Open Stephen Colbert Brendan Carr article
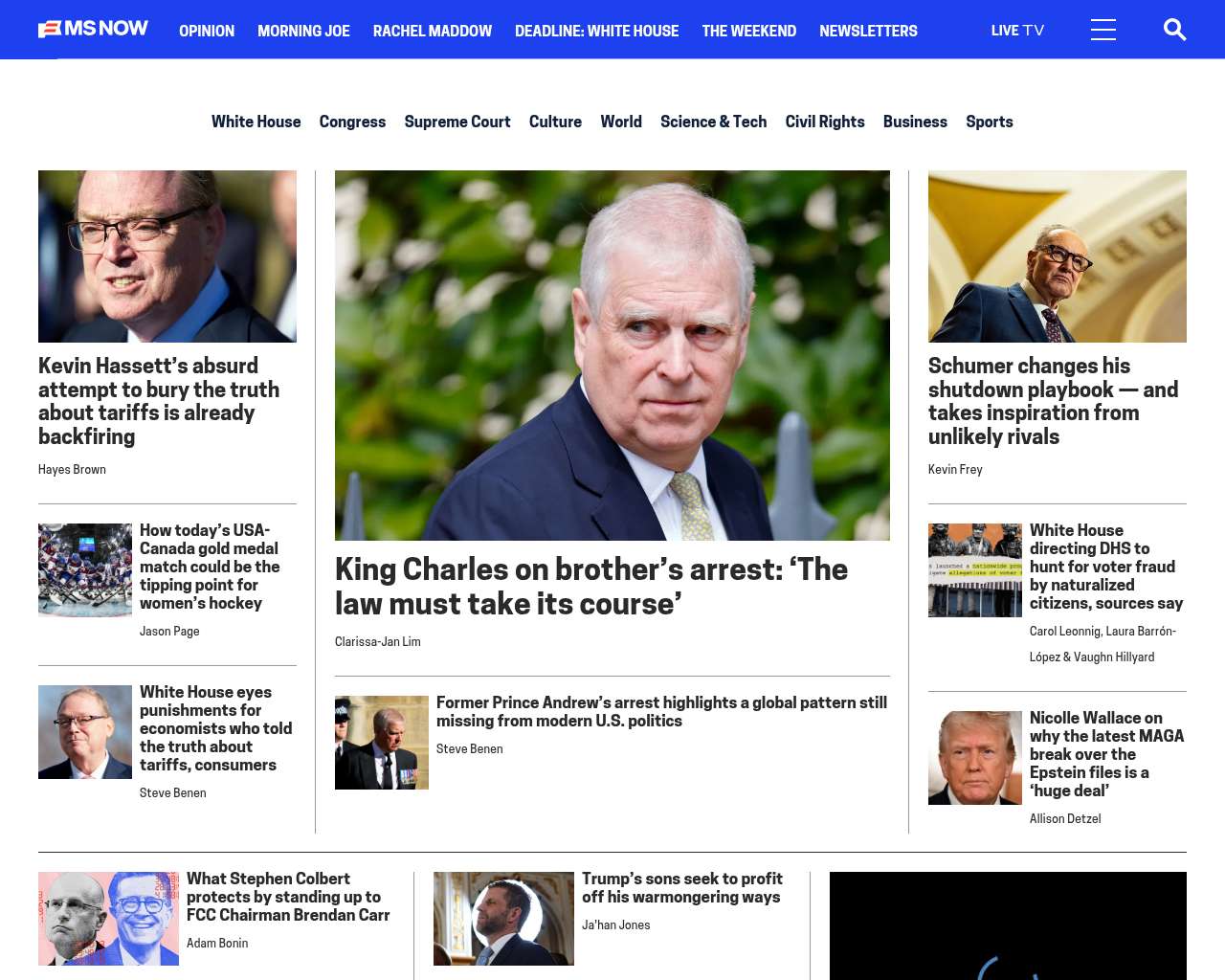This screenshot has height=980, width=1225. tap(288, 897)
